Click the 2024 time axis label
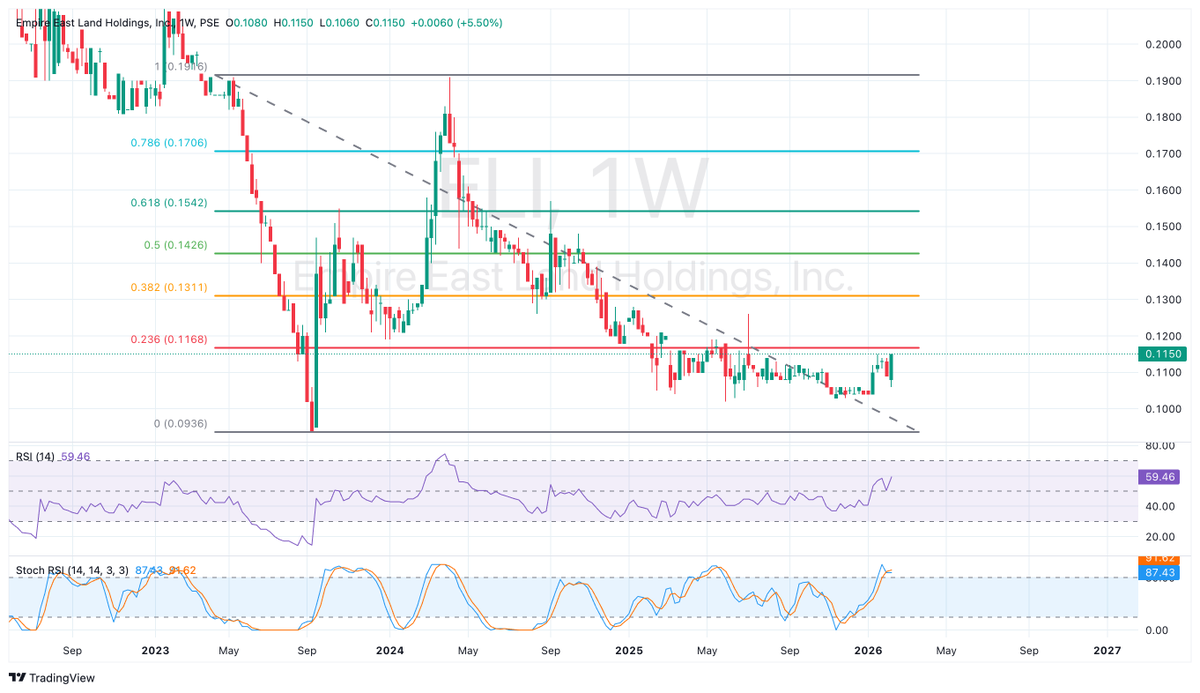The image size is (1200, 693). click(389, 649)
